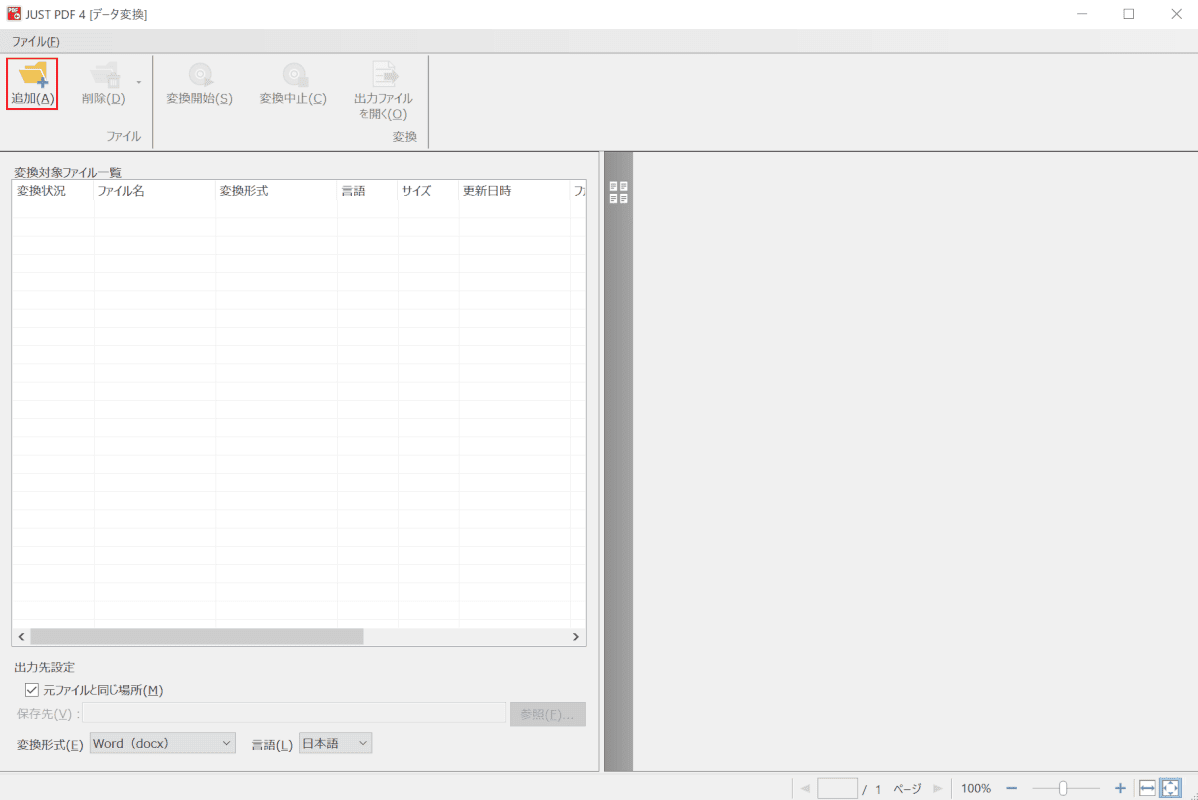
Task: Open the 言語 日本語 dropdown
Action: point(335,743)
